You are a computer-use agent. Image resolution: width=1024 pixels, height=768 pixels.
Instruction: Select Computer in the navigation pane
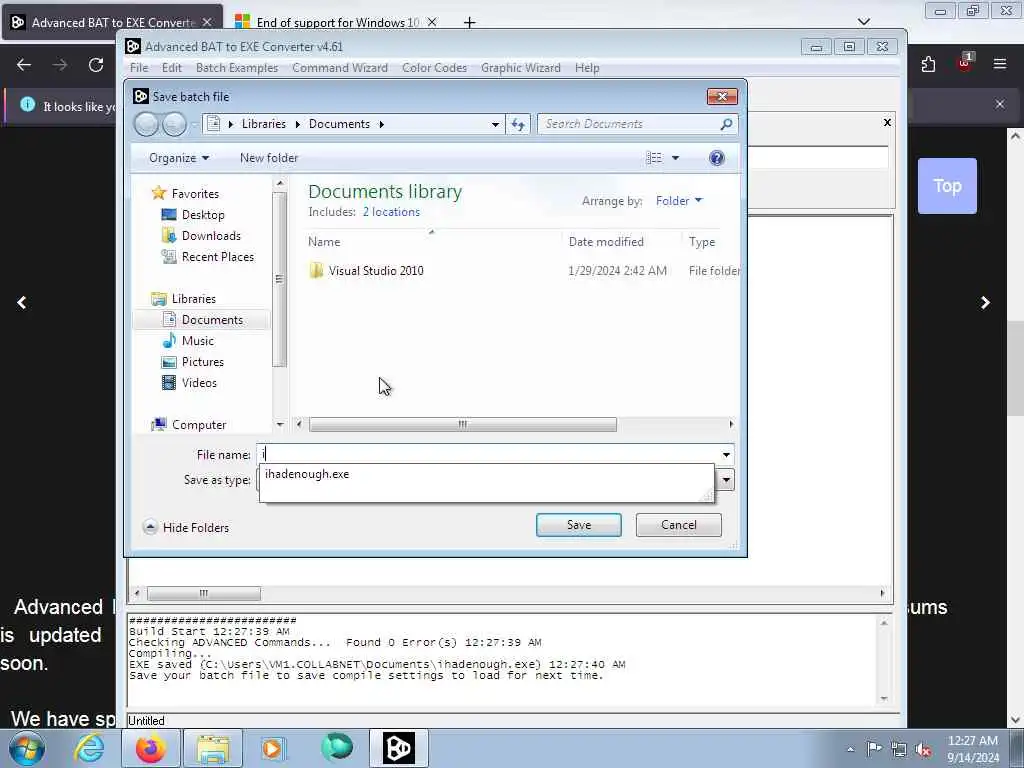point(199,424)
